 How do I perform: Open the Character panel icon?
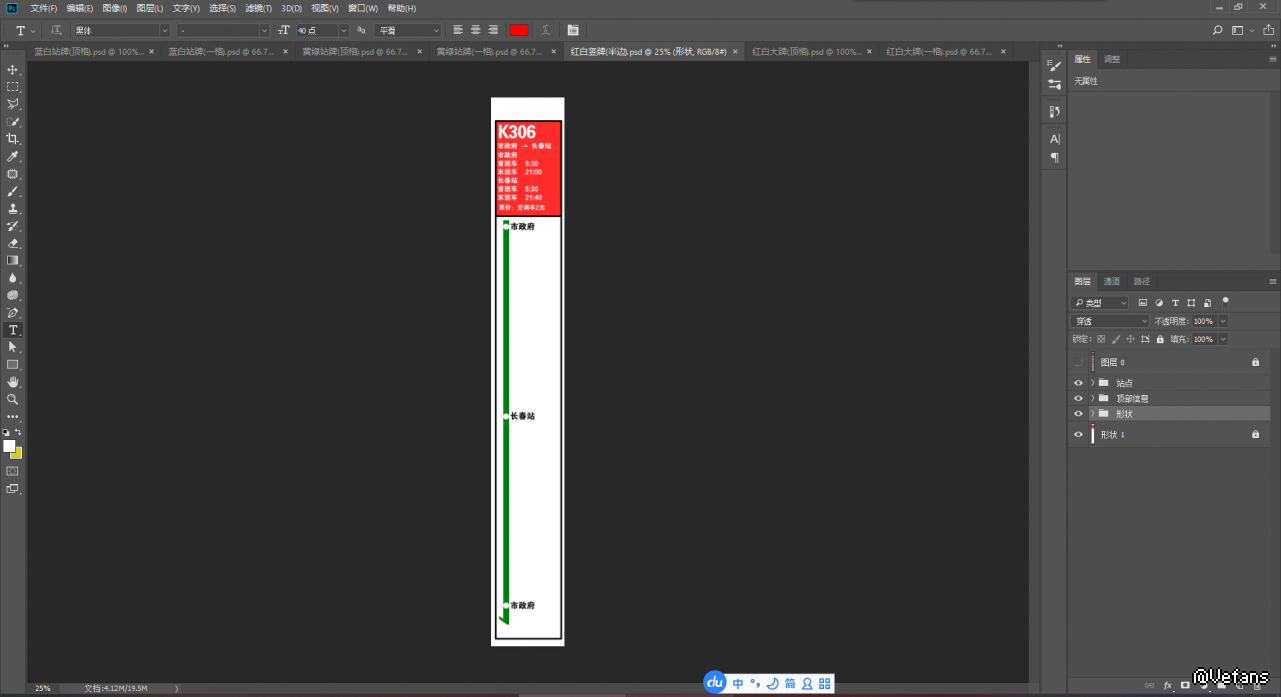tap(1054, 139)
